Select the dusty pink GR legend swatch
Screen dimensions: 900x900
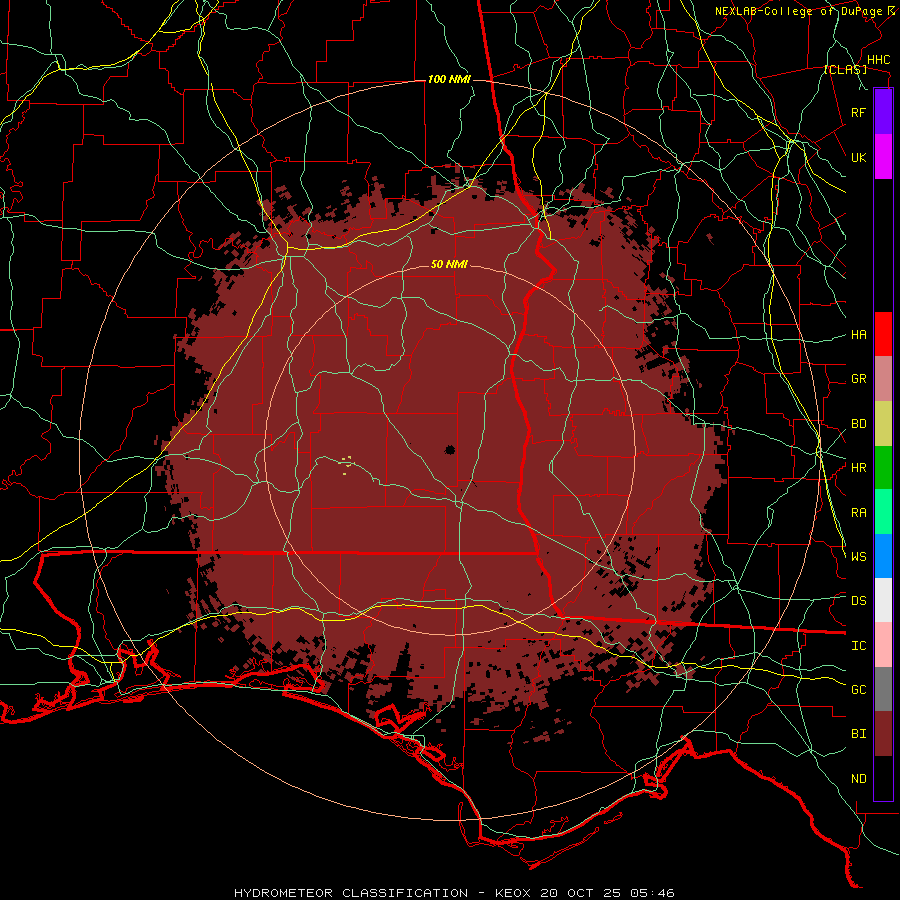(883, 378)
